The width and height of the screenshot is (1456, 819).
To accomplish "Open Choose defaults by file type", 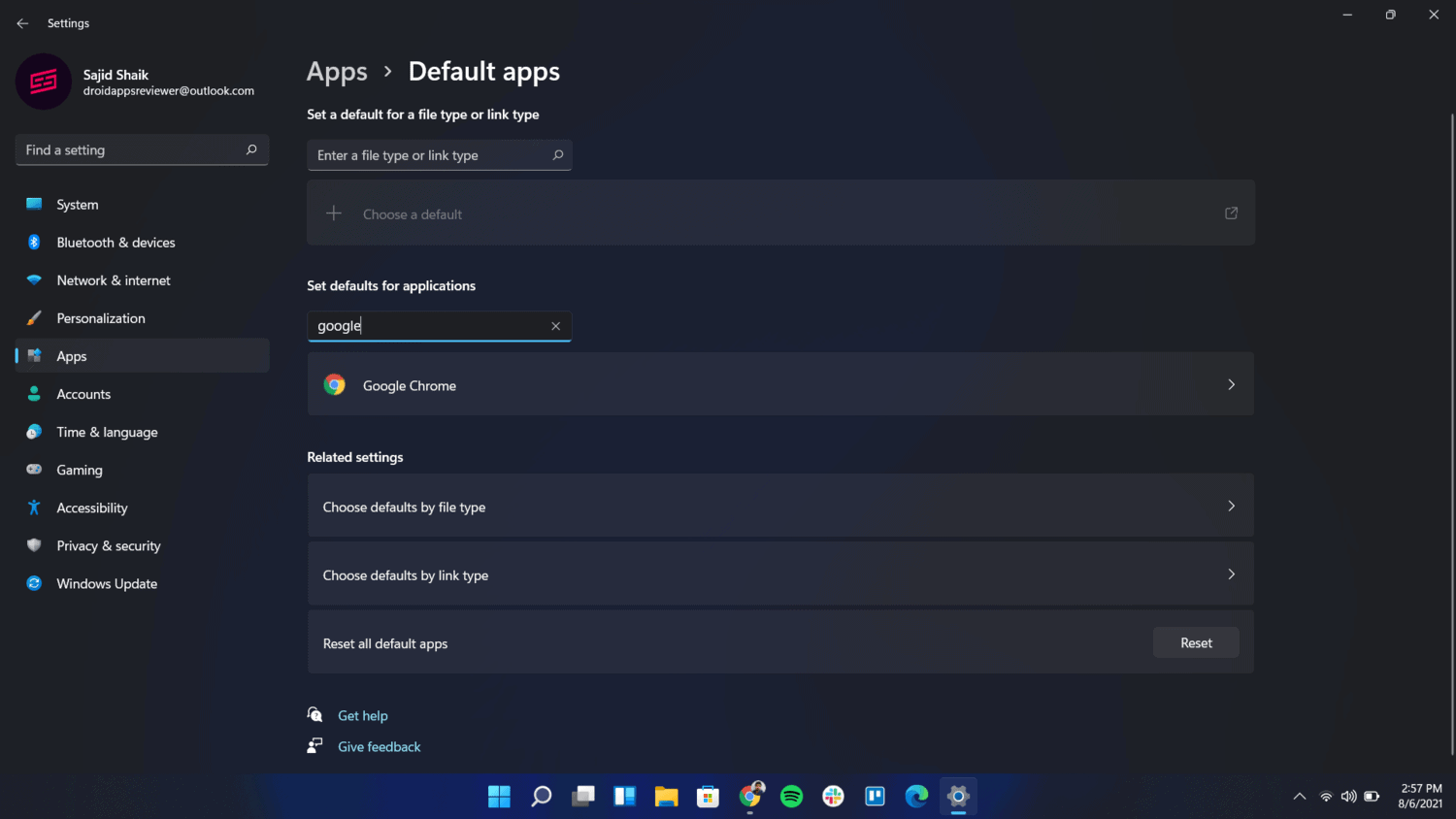I will (x=780, y=506).
